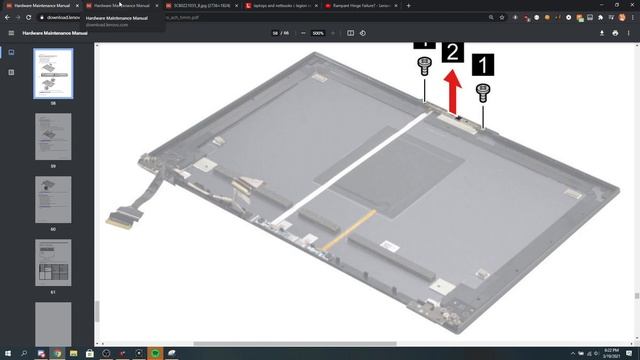Click the 500% zoom level field
The width and height of the screenshot is (640, 360).
pyautogui.click(x=318, y=33)
